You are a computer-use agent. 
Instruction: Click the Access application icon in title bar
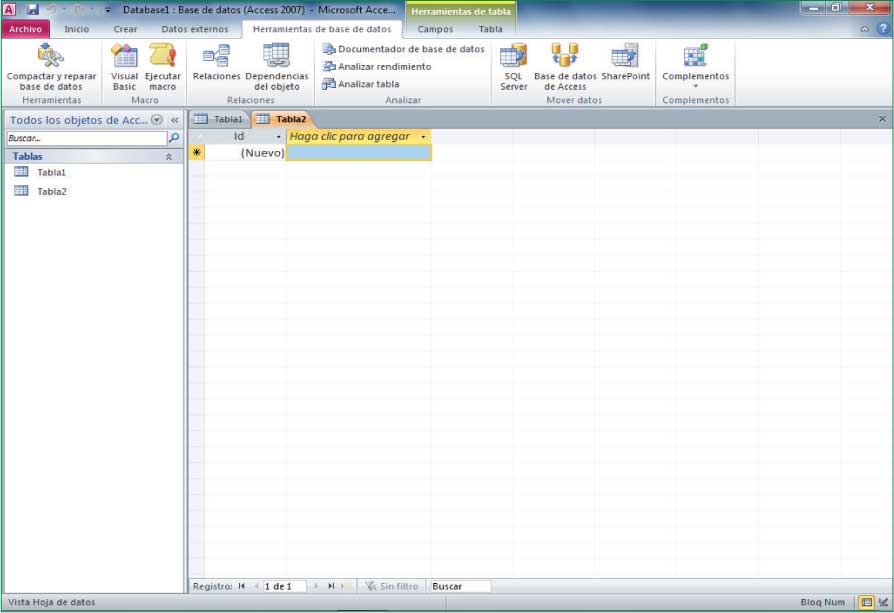tap(9, 9)
